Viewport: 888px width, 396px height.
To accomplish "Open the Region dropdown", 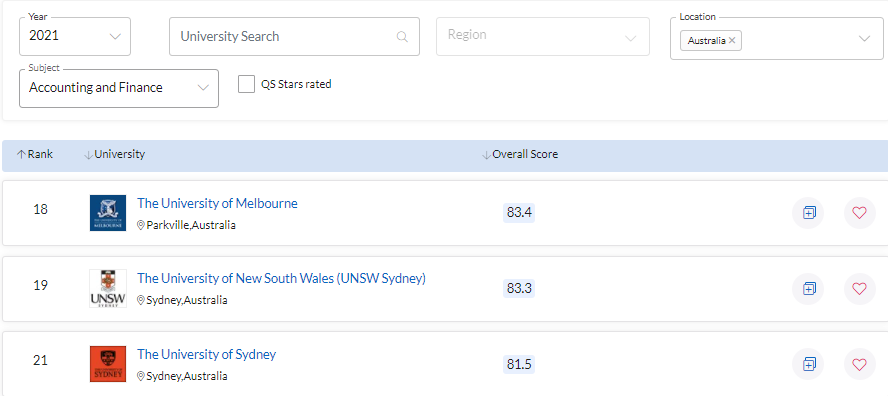I will [543, 36].
